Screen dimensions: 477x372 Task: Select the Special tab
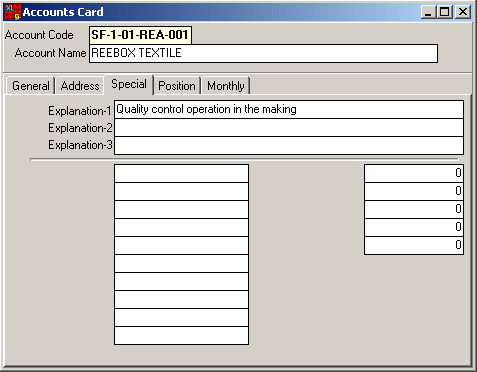pyautogui.click(x=129, y=84)
